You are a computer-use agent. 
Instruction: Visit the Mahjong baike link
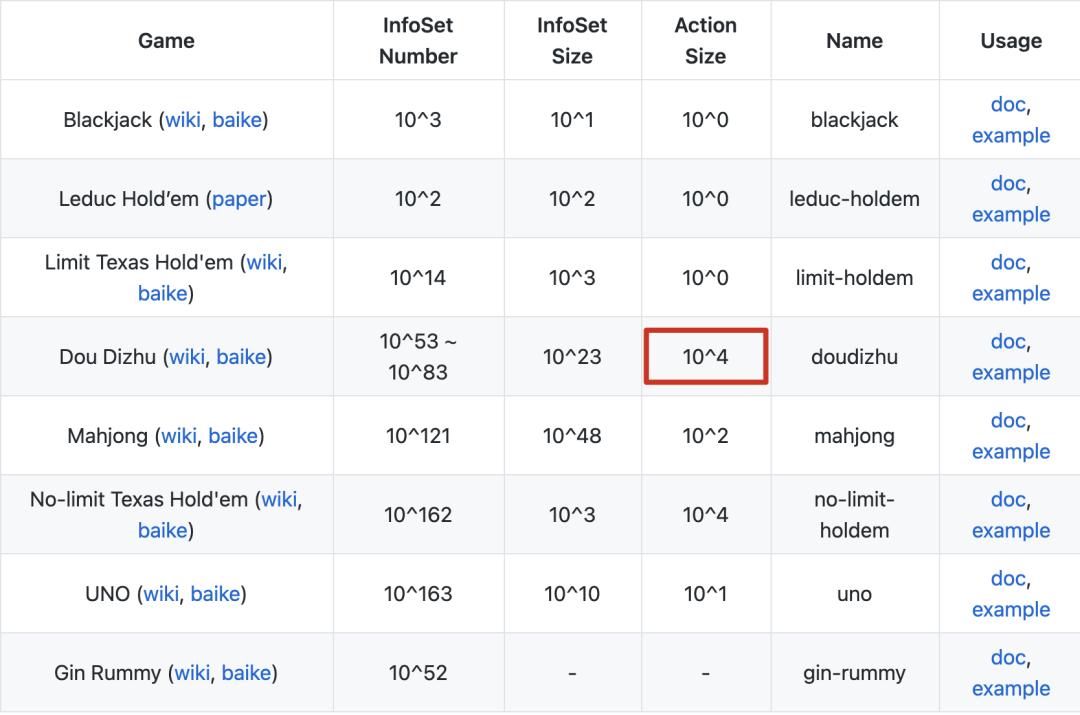[x=233, y=436]
